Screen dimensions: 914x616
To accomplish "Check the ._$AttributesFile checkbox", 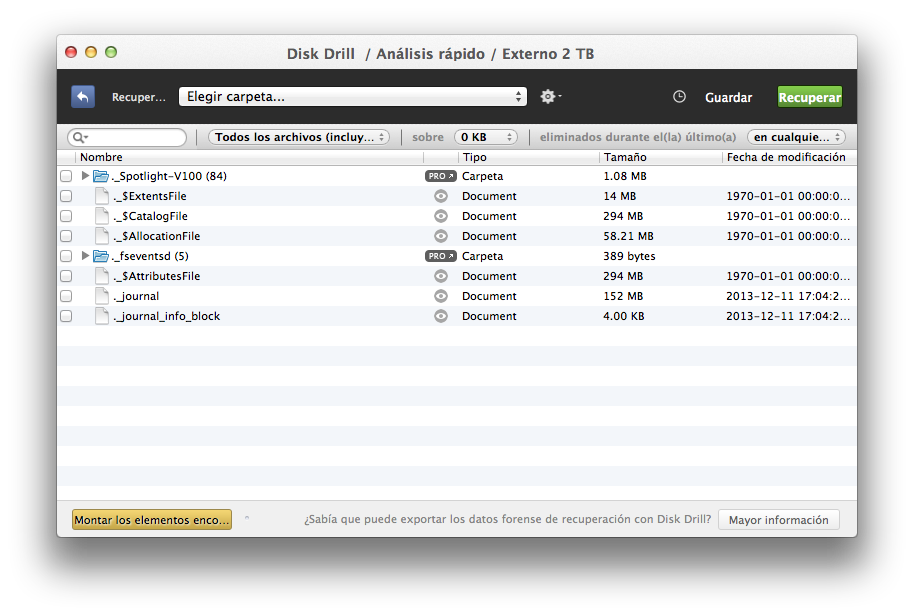I will [66, 276].
